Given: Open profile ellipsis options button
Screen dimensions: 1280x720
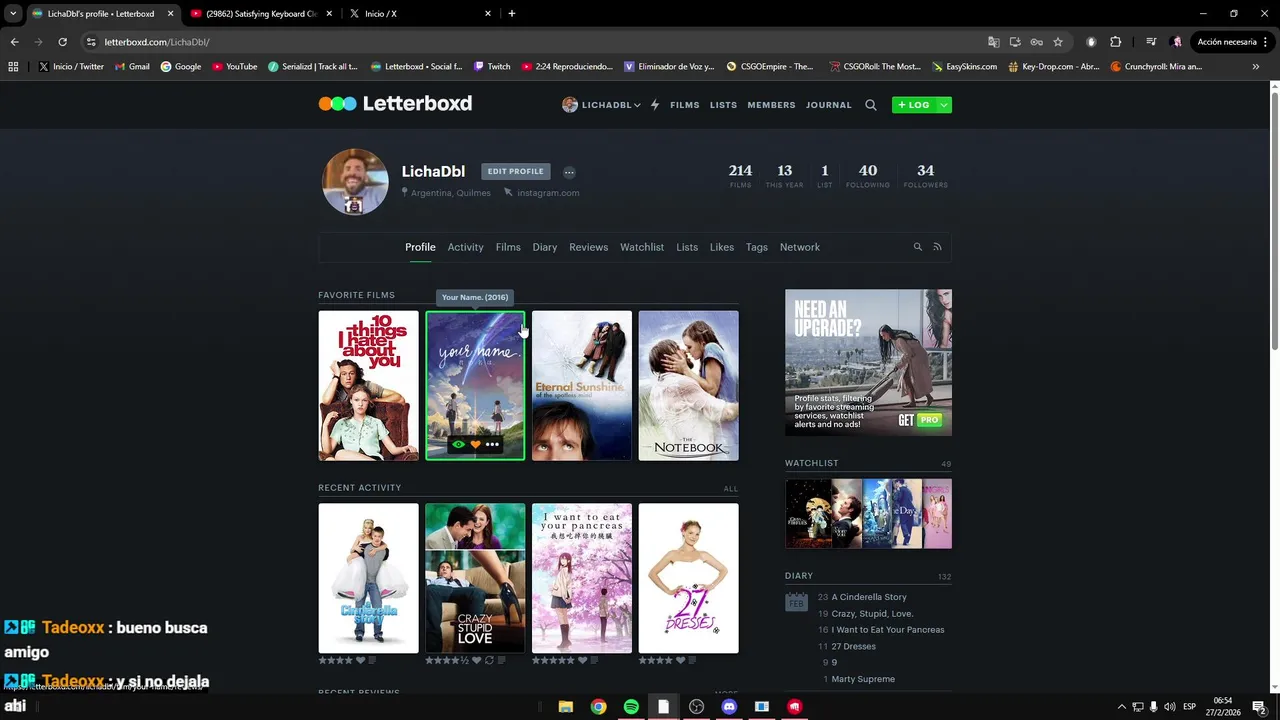Looking at the screenshot, I should [569, 172].
